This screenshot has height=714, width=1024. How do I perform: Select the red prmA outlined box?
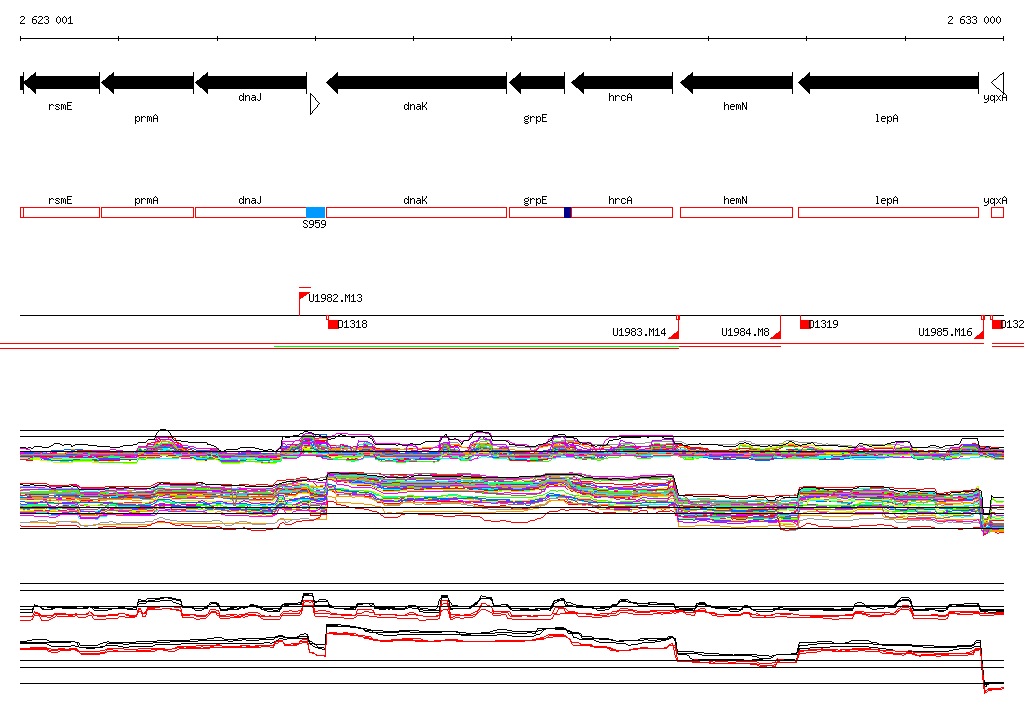(x=148, y=213)
